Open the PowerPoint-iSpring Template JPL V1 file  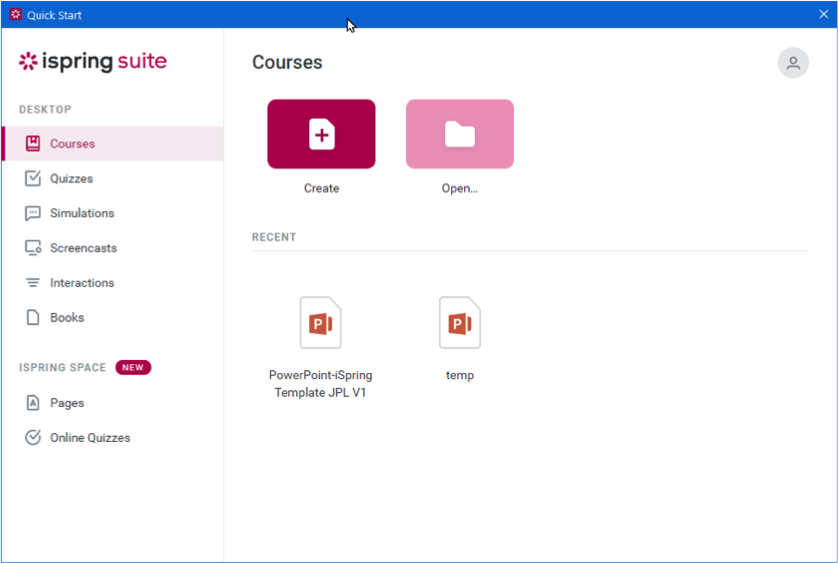pyautogui.click(x=320, y=324)
